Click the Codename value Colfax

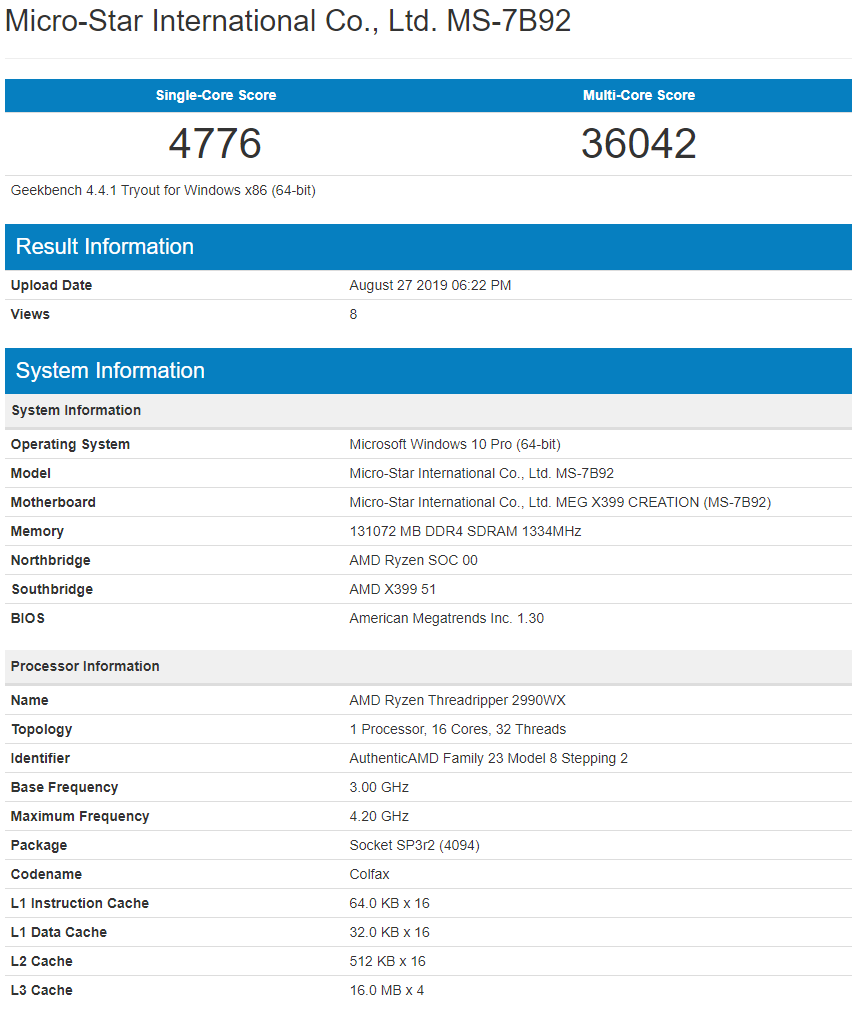367,874
